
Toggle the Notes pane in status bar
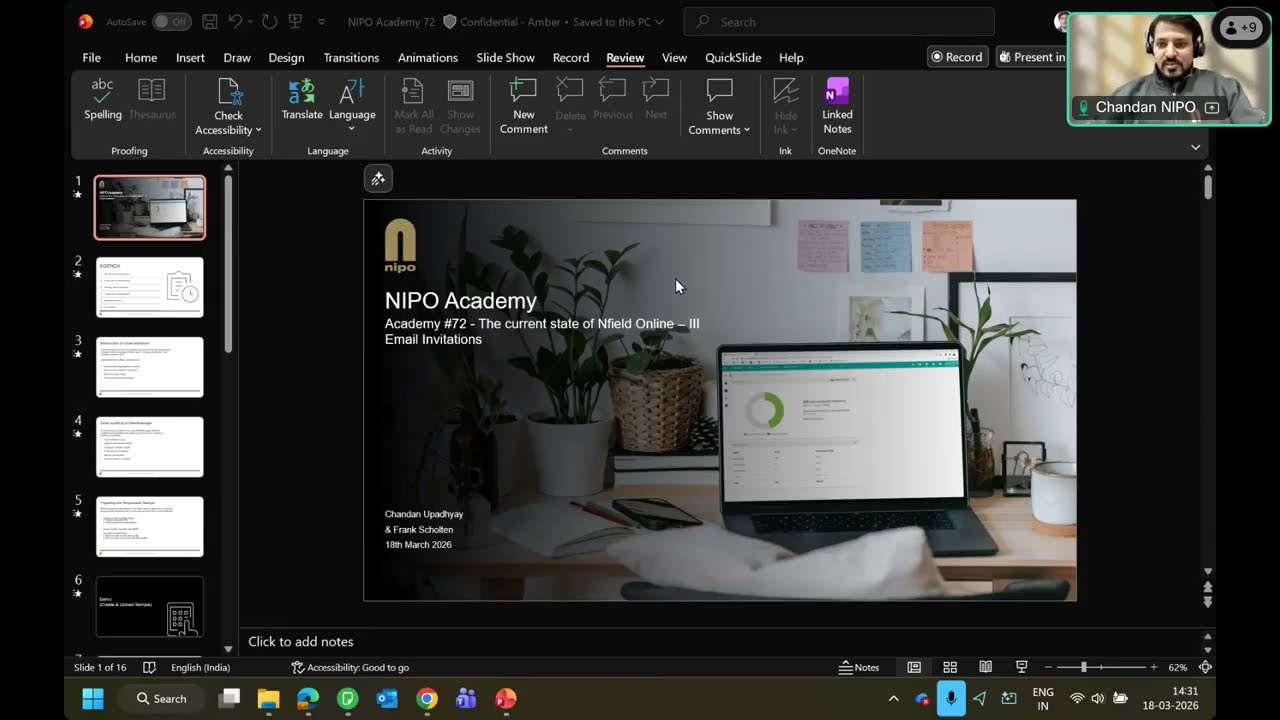[x=859, y=667]
